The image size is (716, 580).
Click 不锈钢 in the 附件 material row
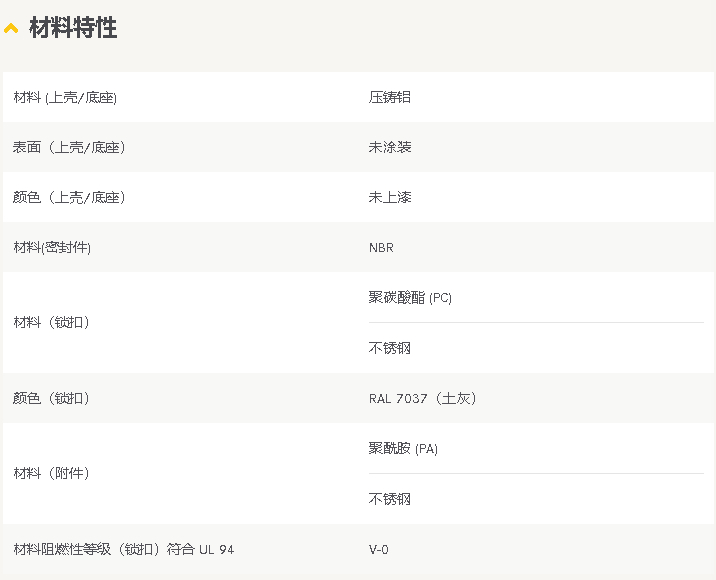(390, 499)
